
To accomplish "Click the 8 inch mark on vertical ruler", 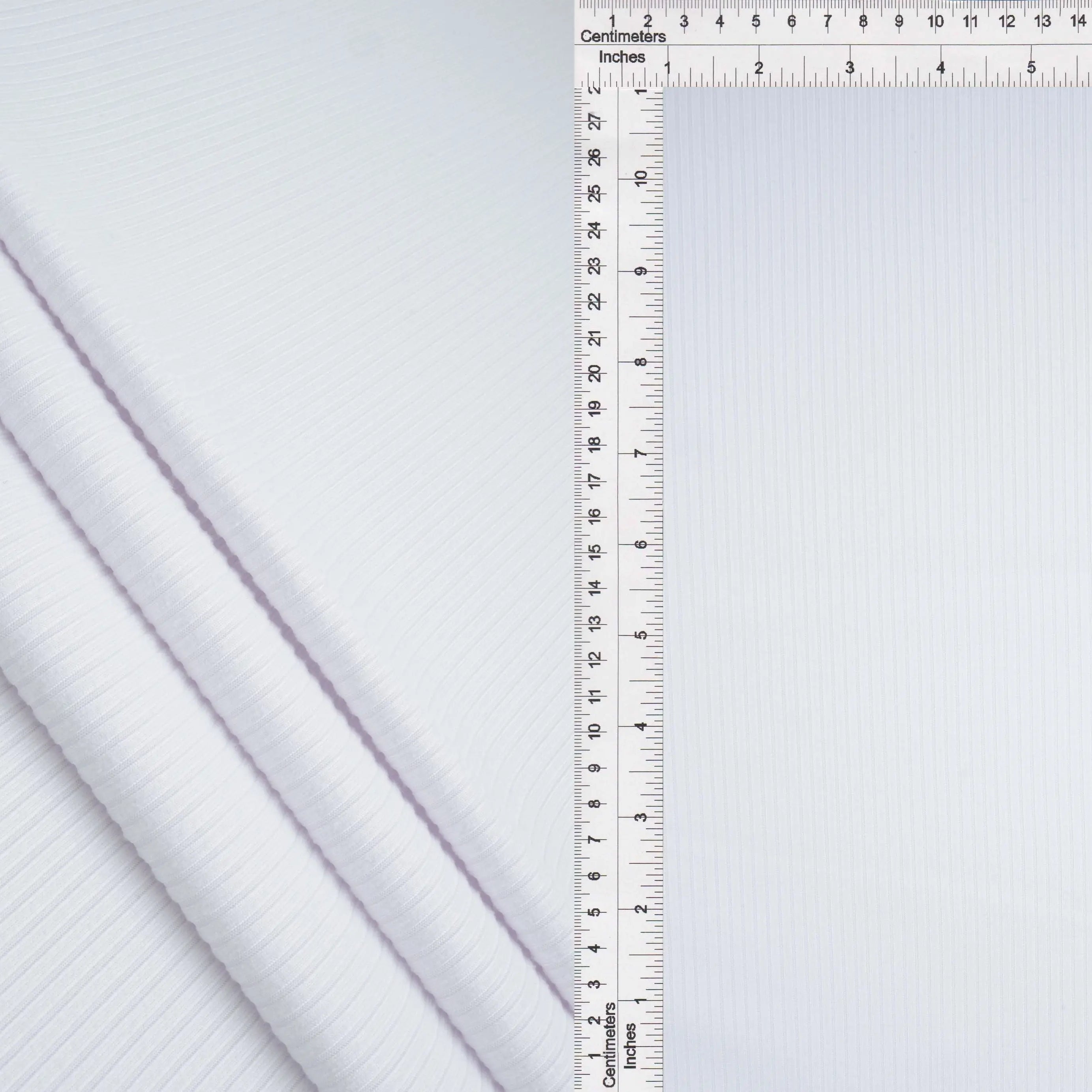I will [640, 362].
